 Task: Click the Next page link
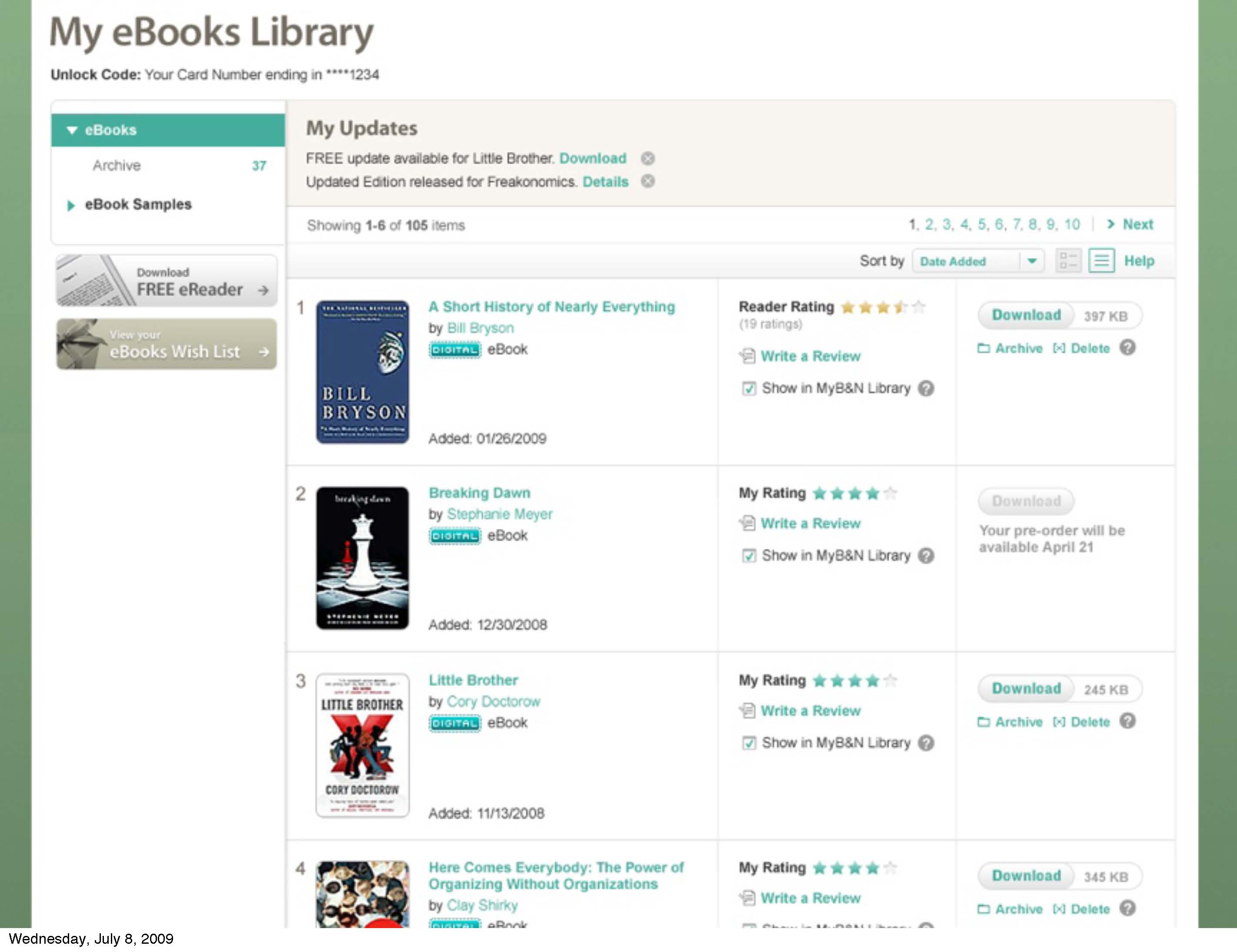point(1137,224)
